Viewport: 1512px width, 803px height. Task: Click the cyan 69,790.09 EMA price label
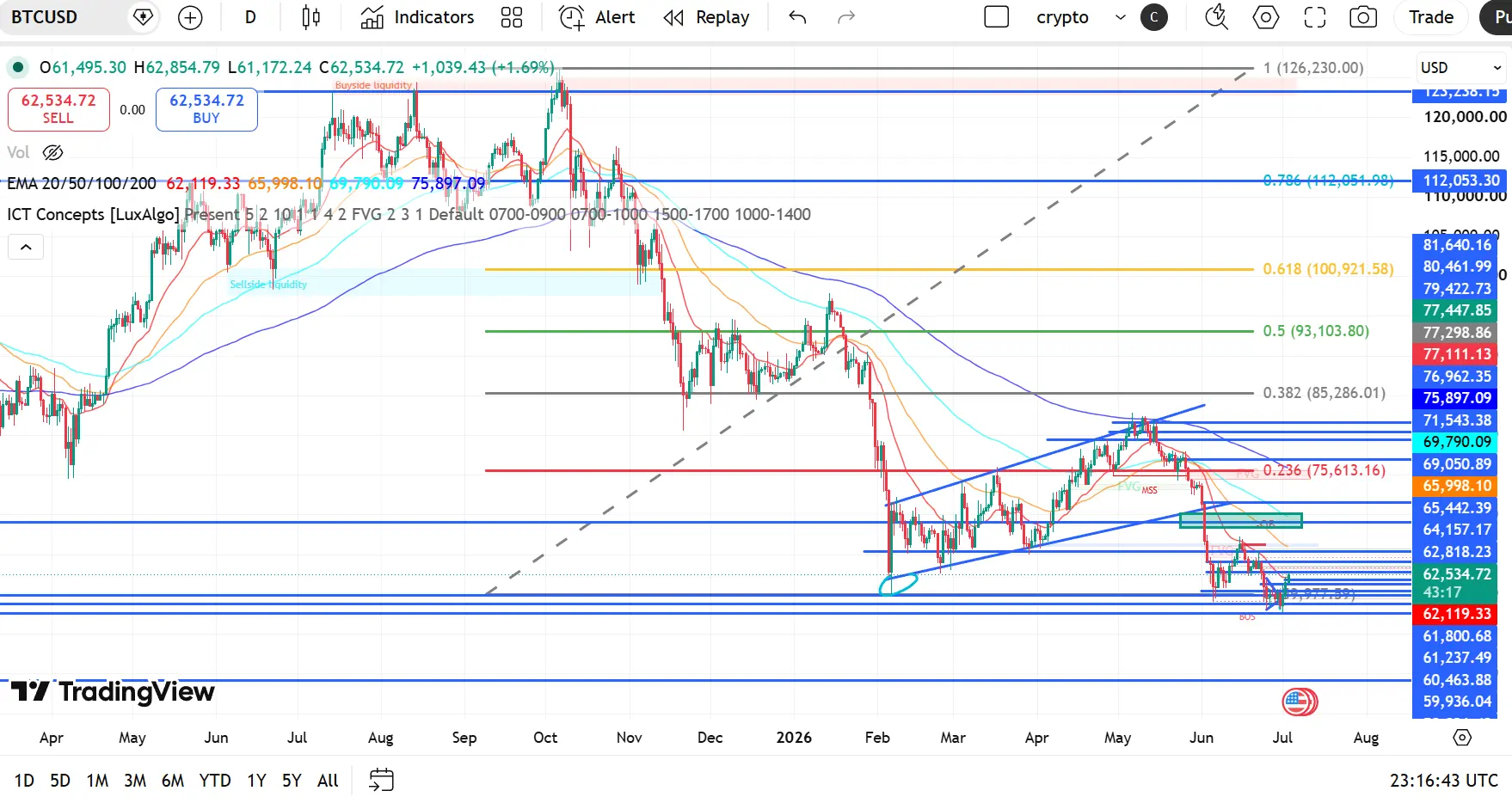click(x=1456, y=442)
